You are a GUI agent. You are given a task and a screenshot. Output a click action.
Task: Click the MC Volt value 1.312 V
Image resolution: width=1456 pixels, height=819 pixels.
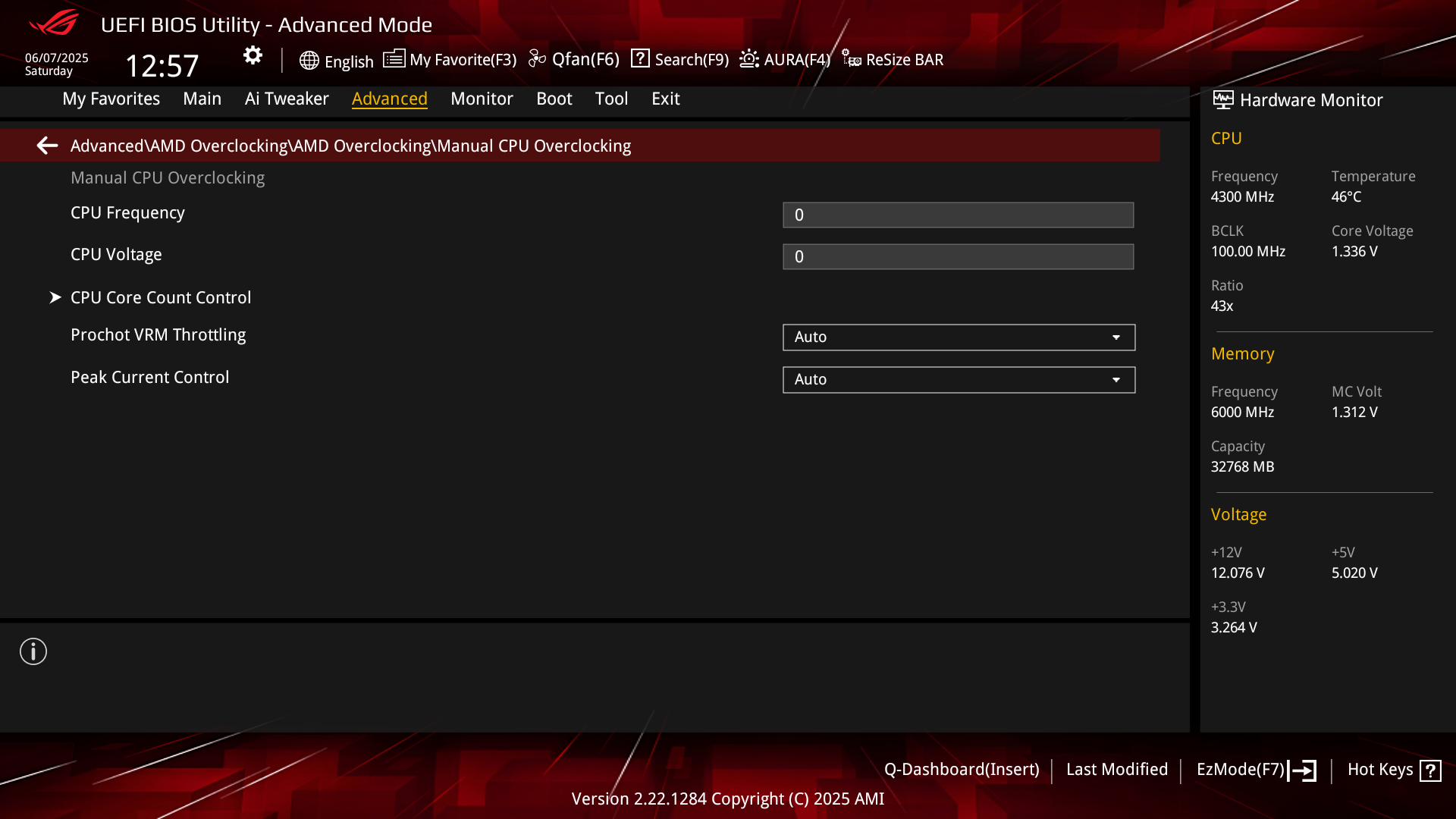point(1354,413)
